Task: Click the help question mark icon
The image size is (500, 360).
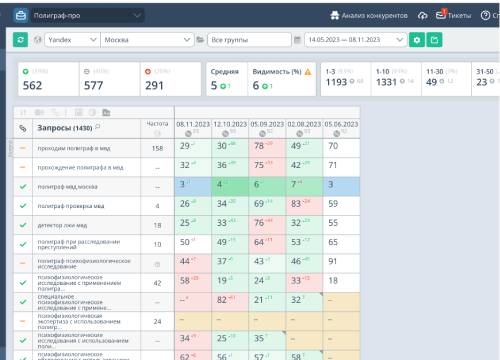Action: coord(485,15)
